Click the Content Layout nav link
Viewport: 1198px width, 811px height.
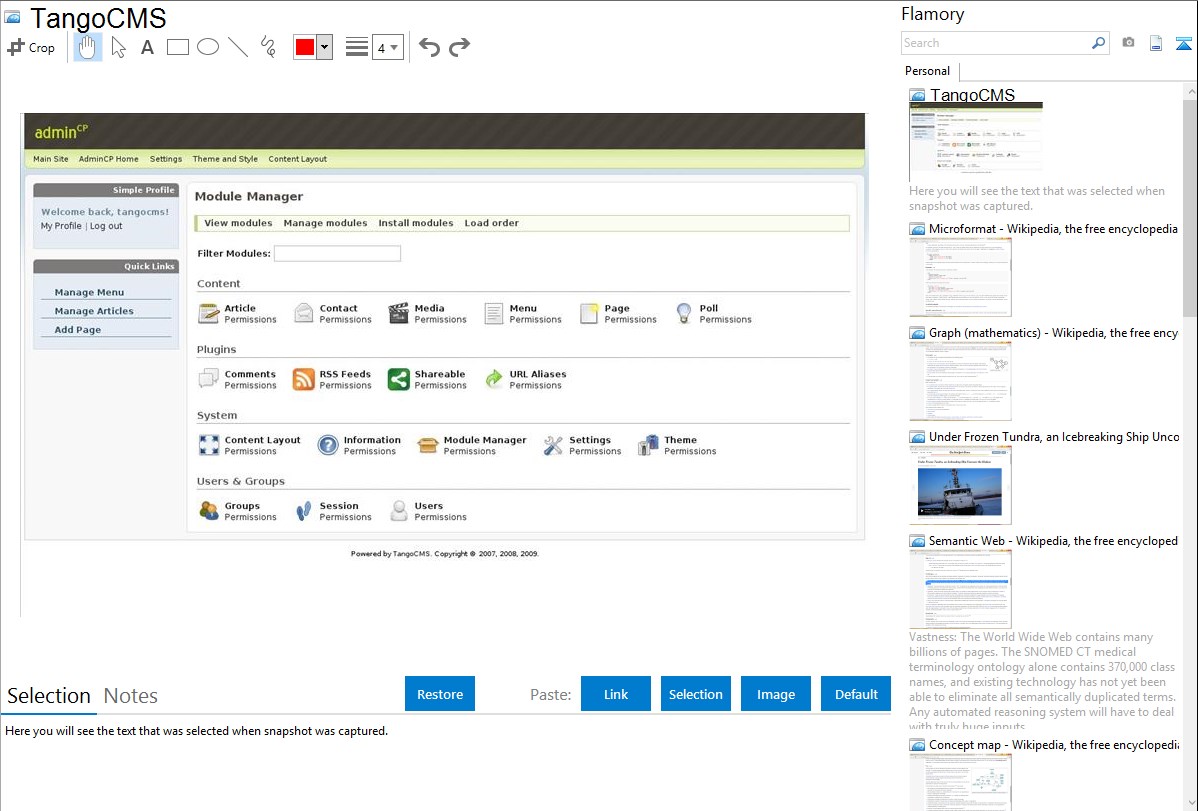(297, 159)
